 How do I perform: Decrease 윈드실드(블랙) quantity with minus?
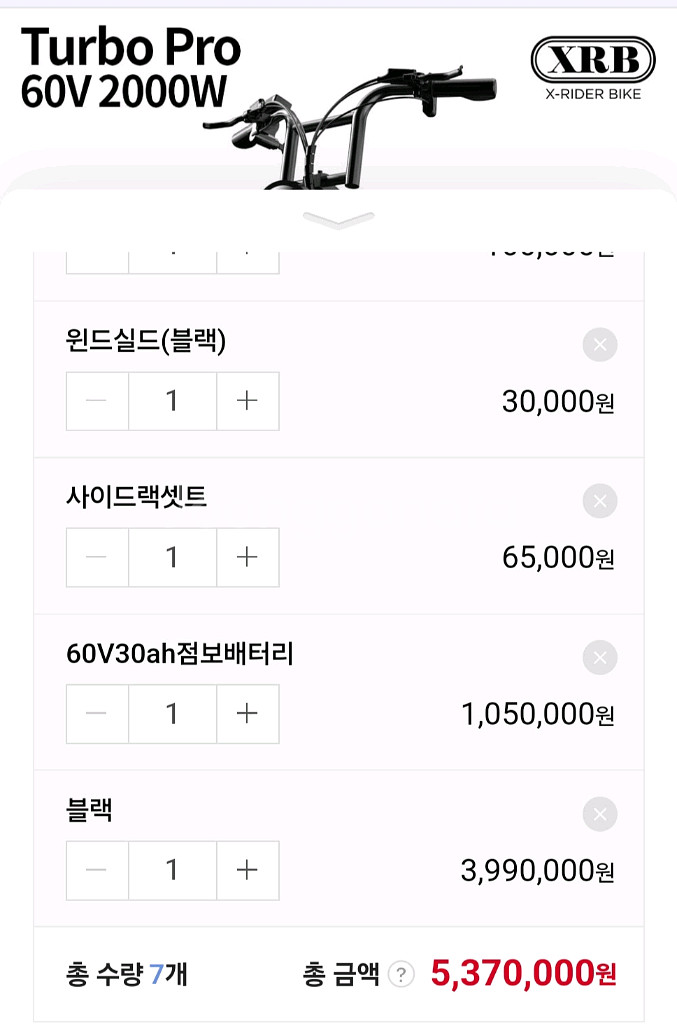click(x=97, y=401)
